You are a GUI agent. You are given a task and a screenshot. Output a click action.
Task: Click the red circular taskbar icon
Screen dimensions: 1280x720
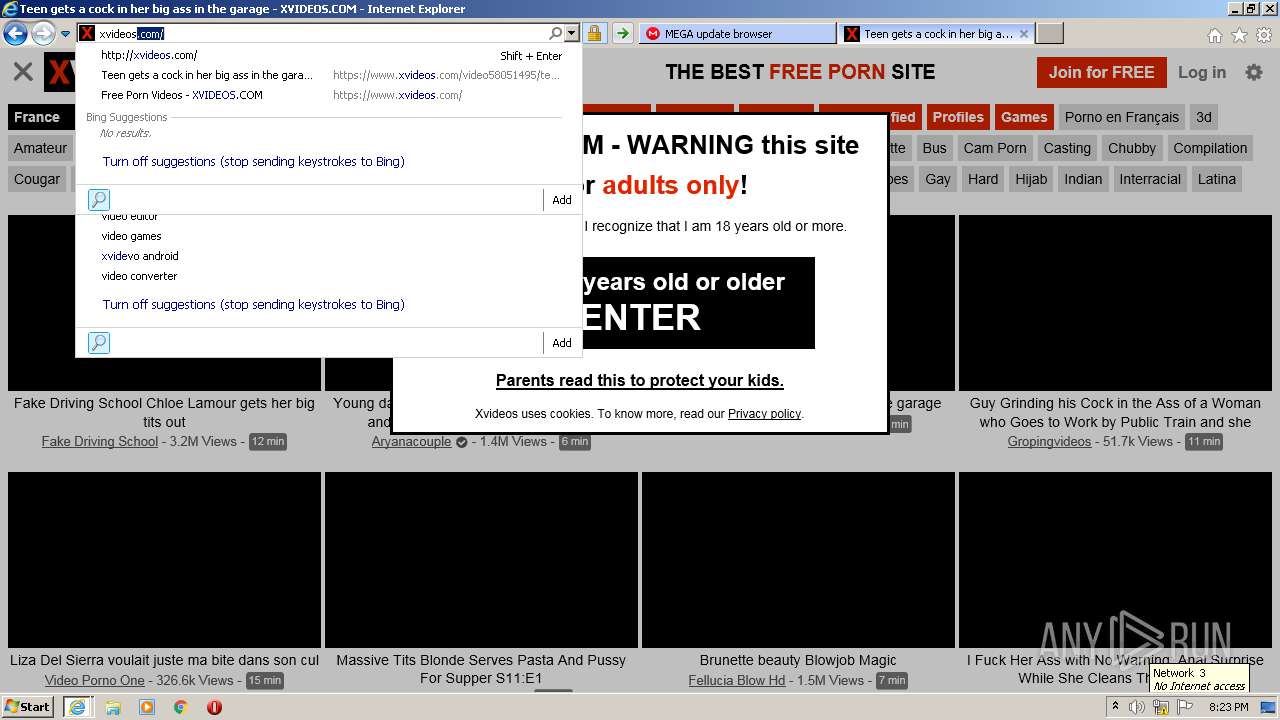pos(214,707)
